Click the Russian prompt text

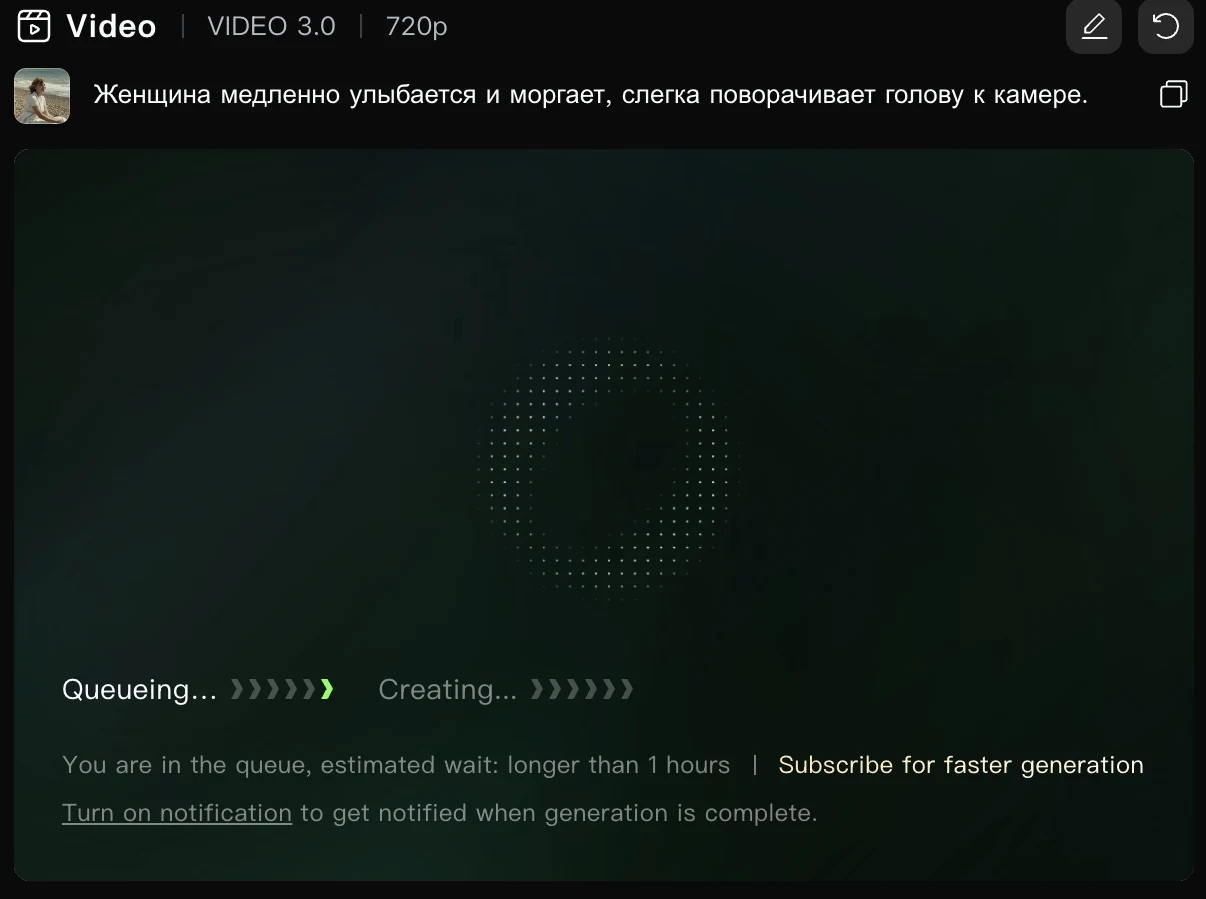tap(590, 96)
